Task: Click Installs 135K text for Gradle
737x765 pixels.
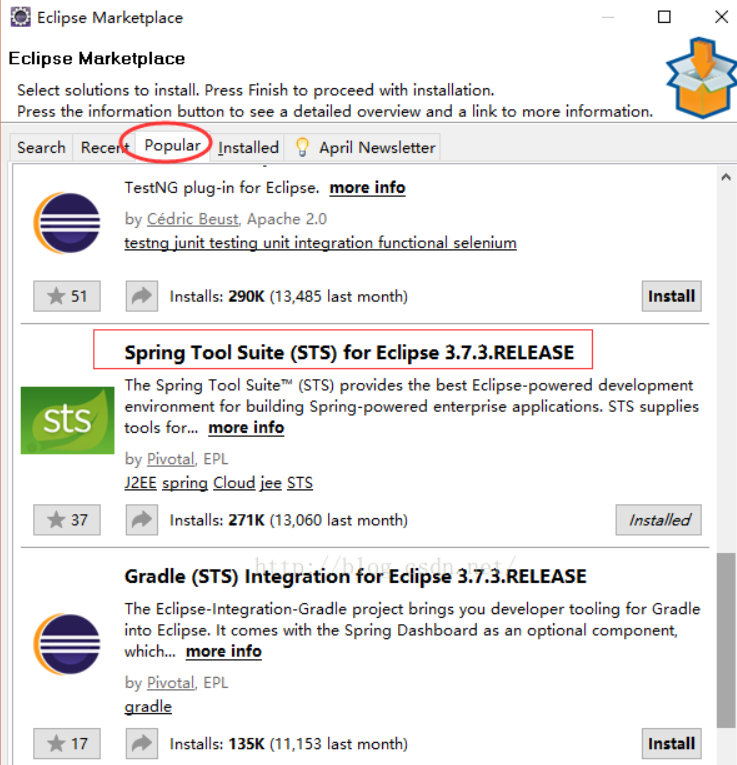Action: point(288,744)
